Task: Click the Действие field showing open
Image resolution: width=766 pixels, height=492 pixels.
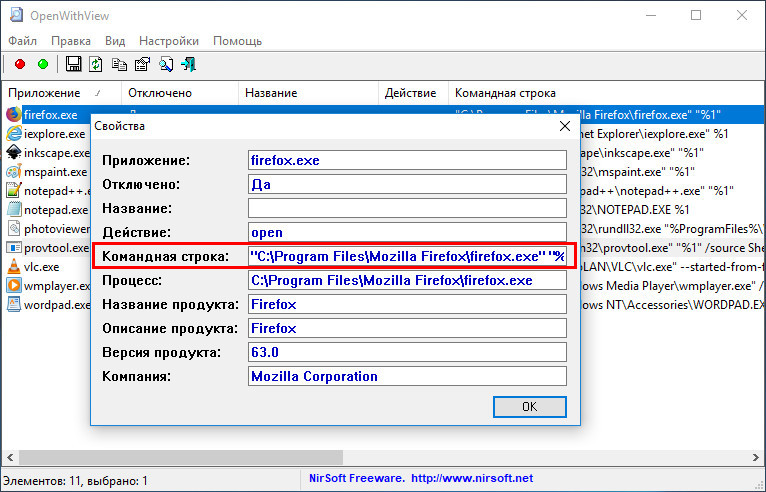Action: (x=407, y=232)
